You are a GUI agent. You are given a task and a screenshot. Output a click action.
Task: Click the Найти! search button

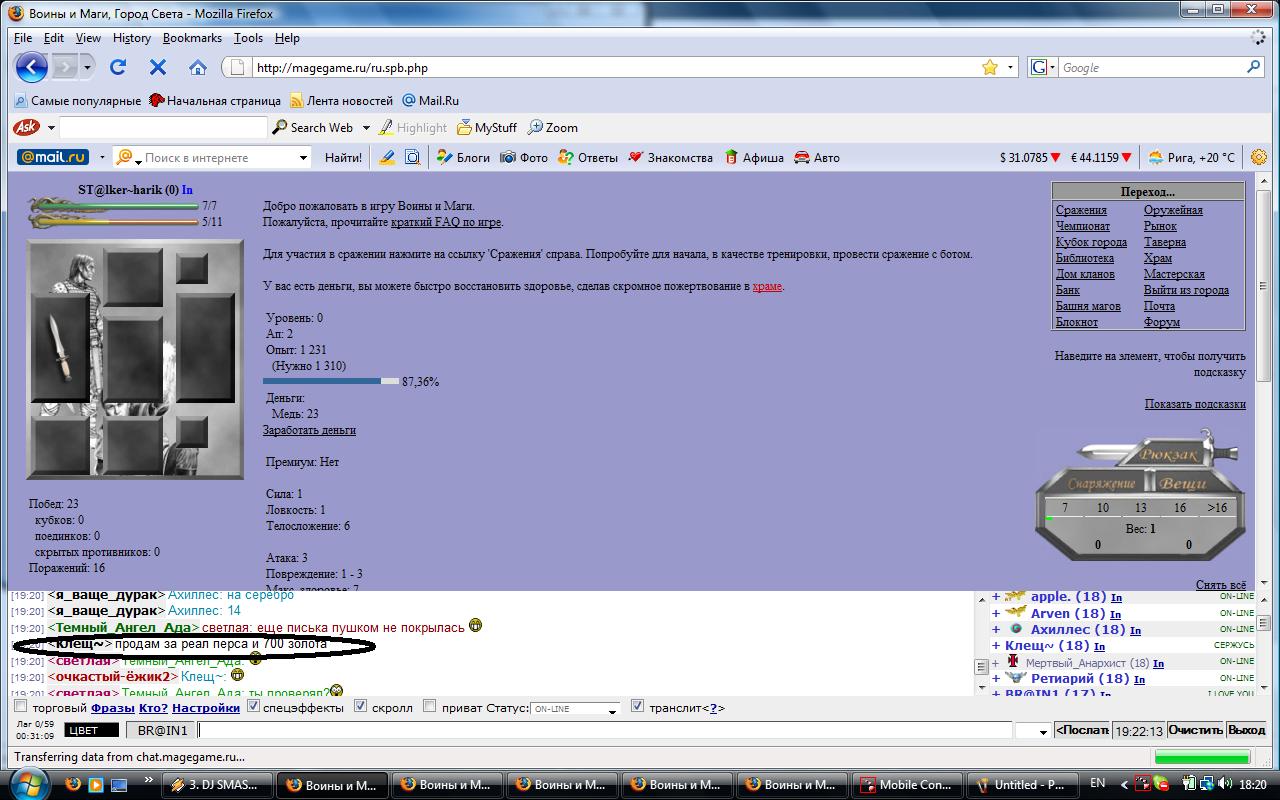(x=344, y=157)
